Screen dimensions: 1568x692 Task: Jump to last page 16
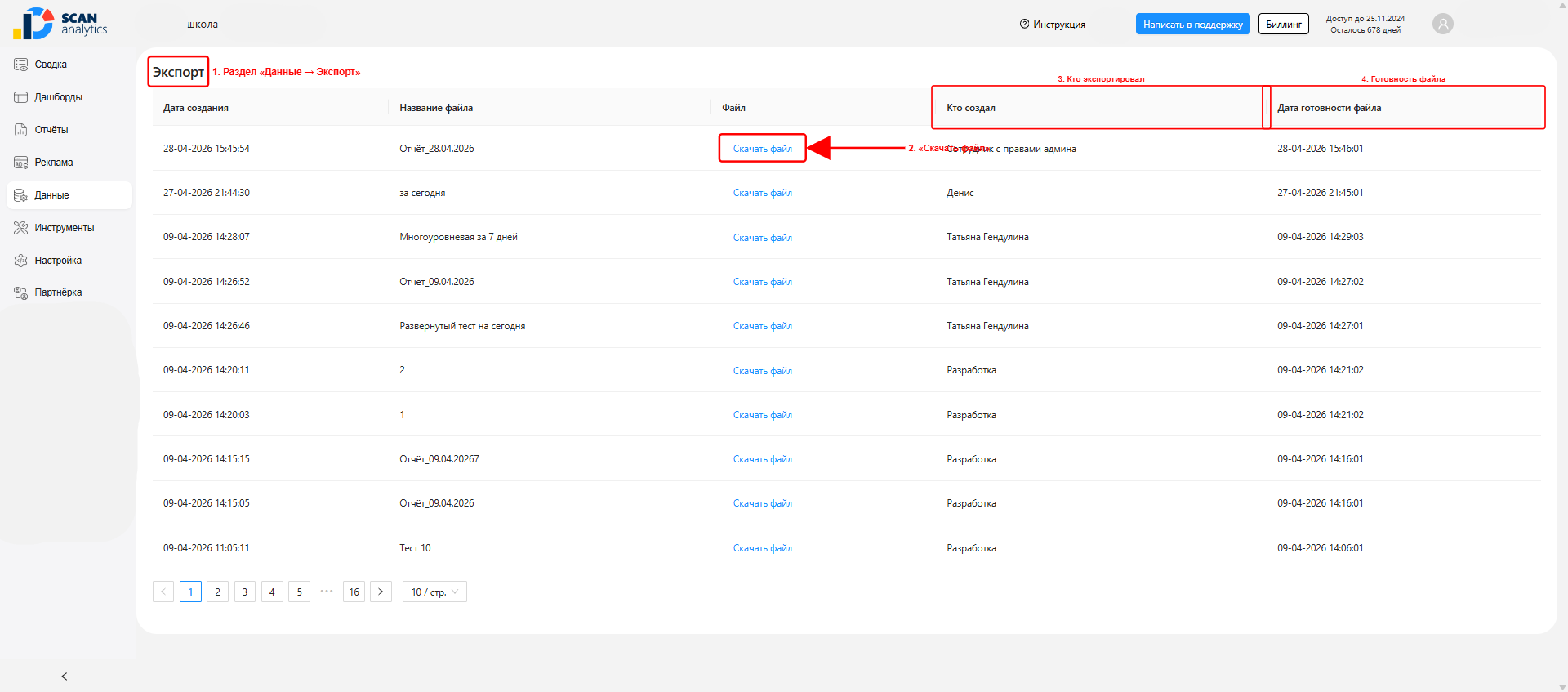(354, 592)
